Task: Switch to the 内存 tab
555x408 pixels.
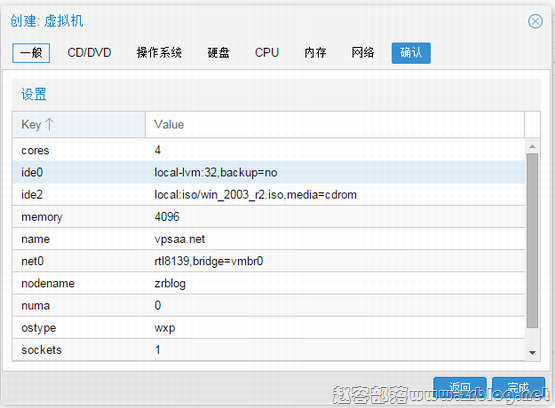Action: (x=315, y=53)
